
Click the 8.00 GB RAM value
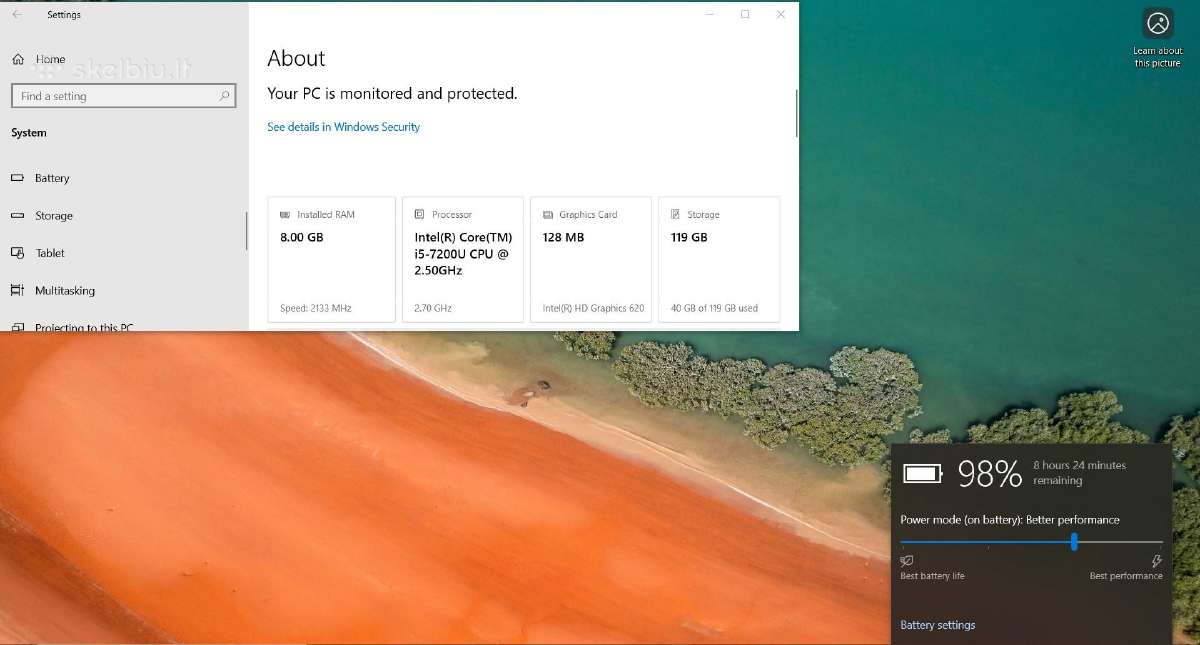coord(302,238)
